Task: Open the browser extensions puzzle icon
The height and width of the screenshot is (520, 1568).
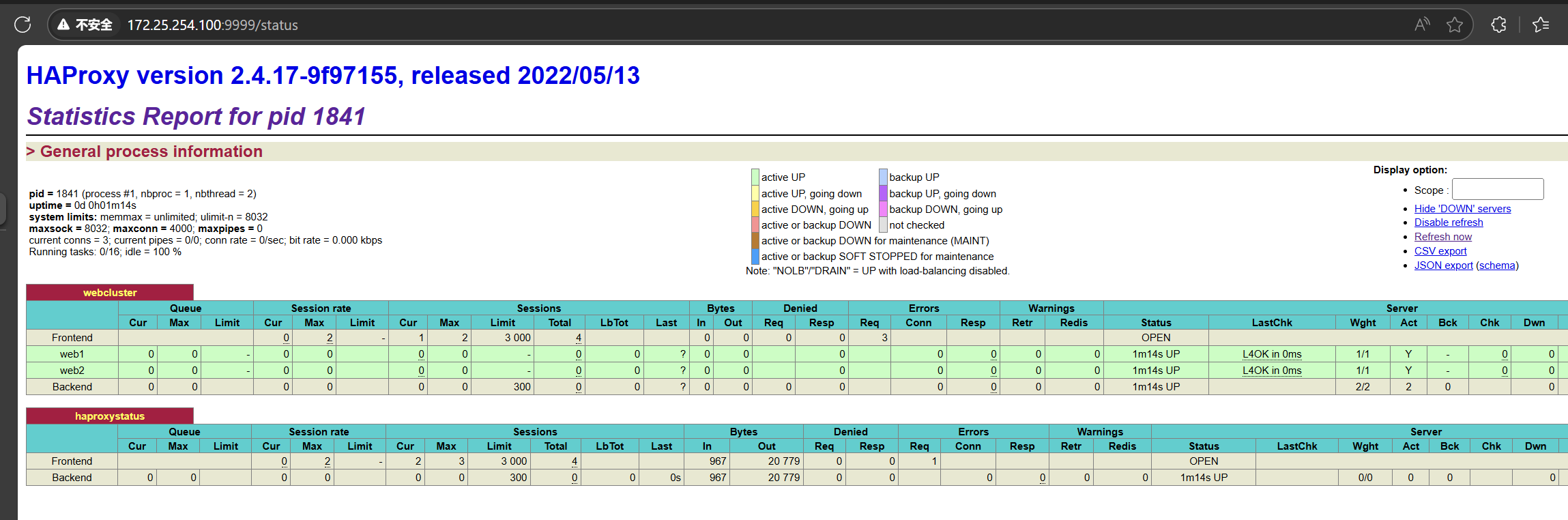Action: tap(1498, 25)
